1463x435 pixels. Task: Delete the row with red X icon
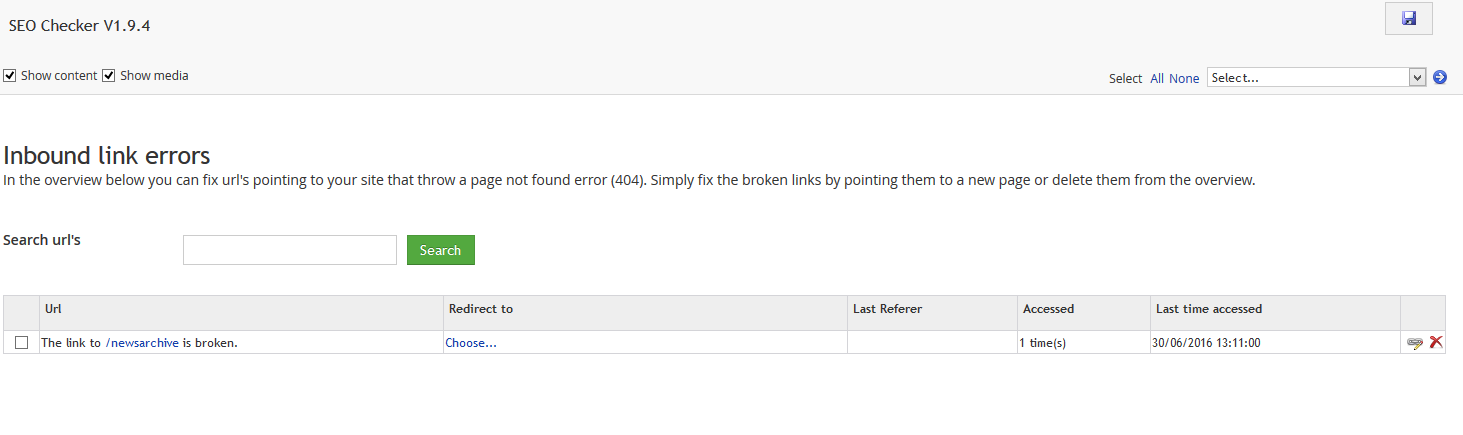[1436, 342]
